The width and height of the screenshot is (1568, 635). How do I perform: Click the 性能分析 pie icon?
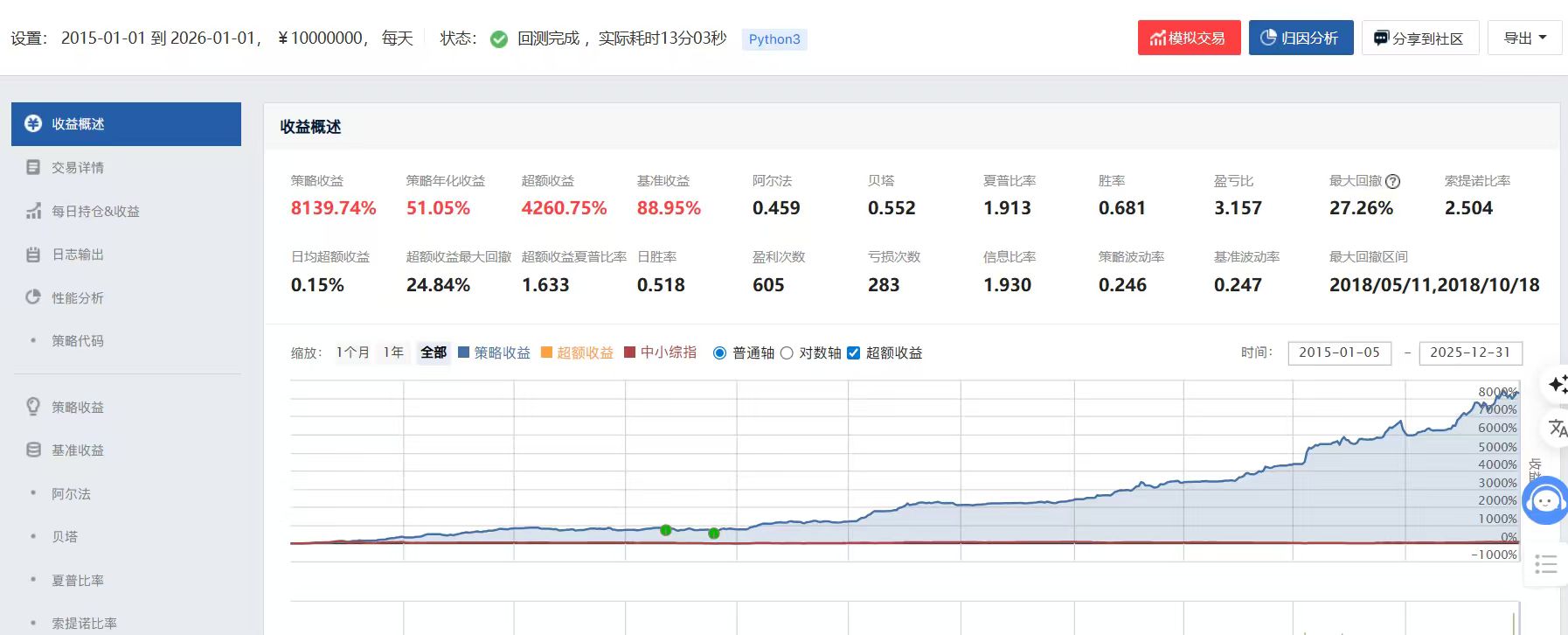[x=33, y=297]
